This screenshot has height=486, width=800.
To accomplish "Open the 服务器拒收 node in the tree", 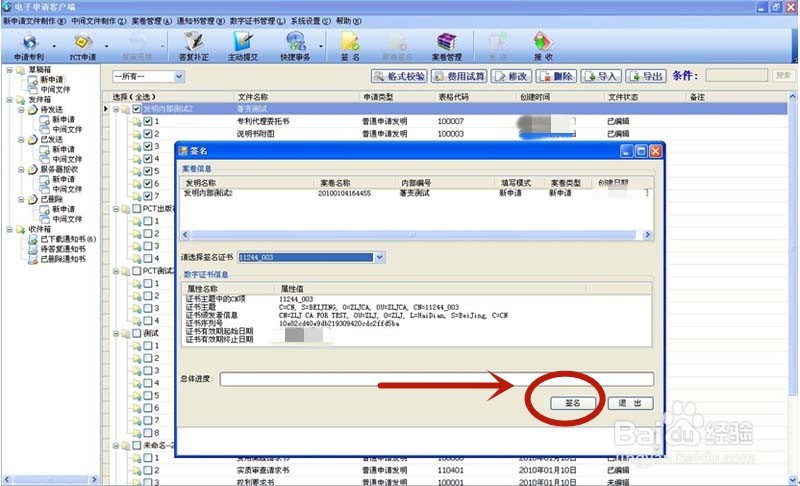I will (59, 169).
